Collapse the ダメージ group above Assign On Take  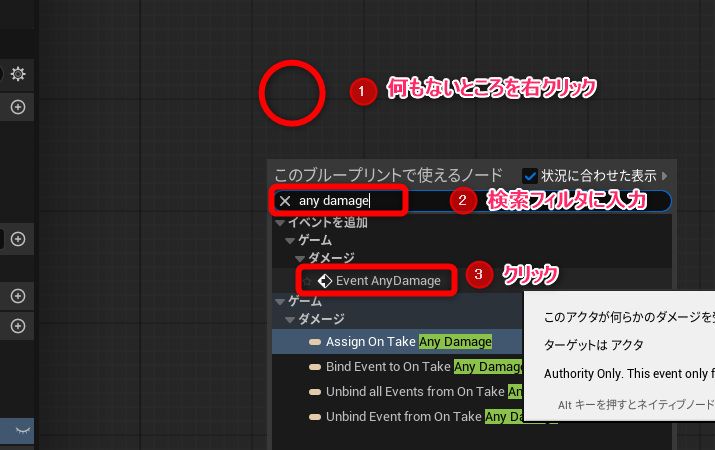290,320
